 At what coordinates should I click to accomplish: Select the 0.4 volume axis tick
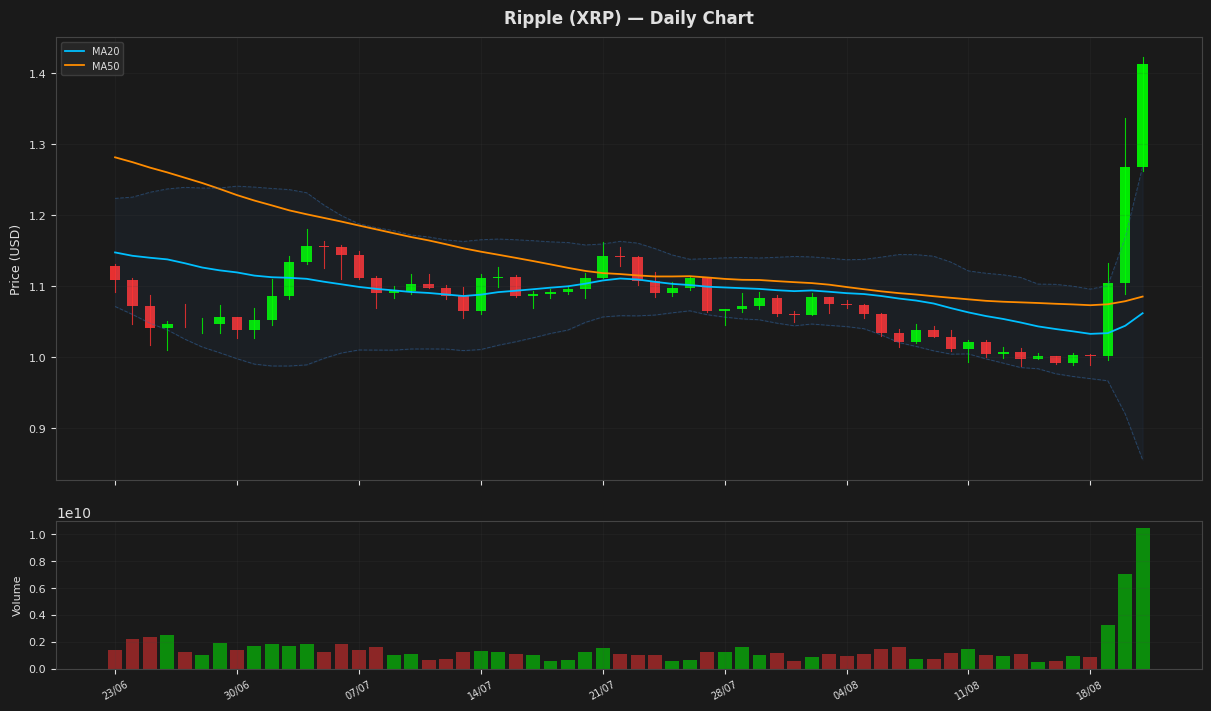(x=39, y=616)
